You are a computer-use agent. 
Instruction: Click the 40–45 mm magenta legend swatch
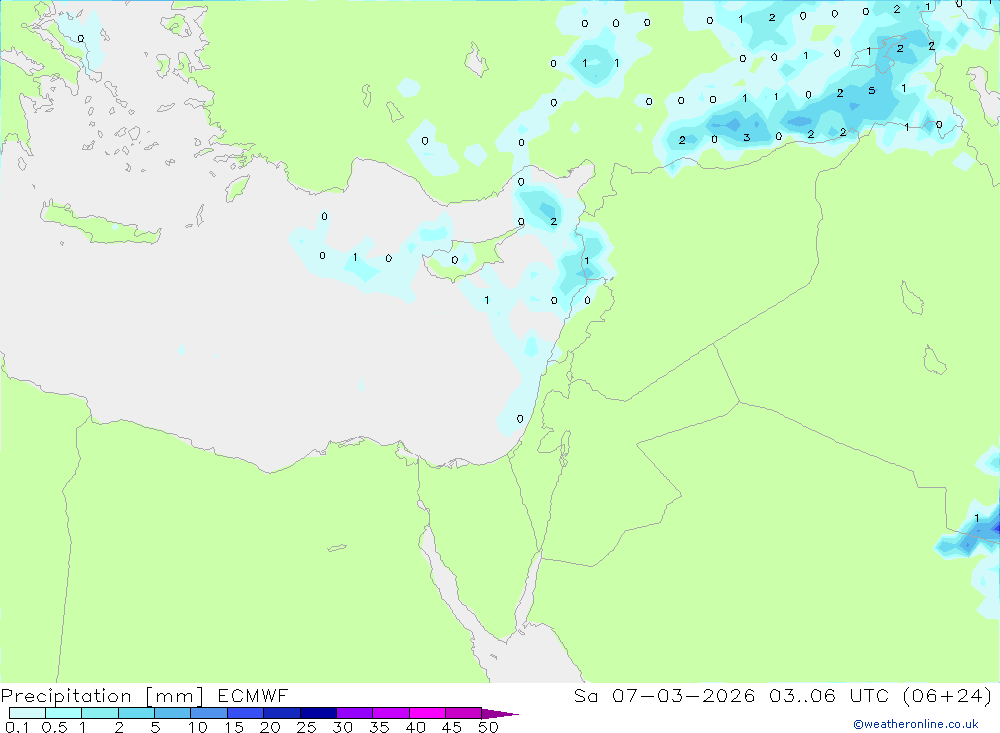(x=427, y=713)
